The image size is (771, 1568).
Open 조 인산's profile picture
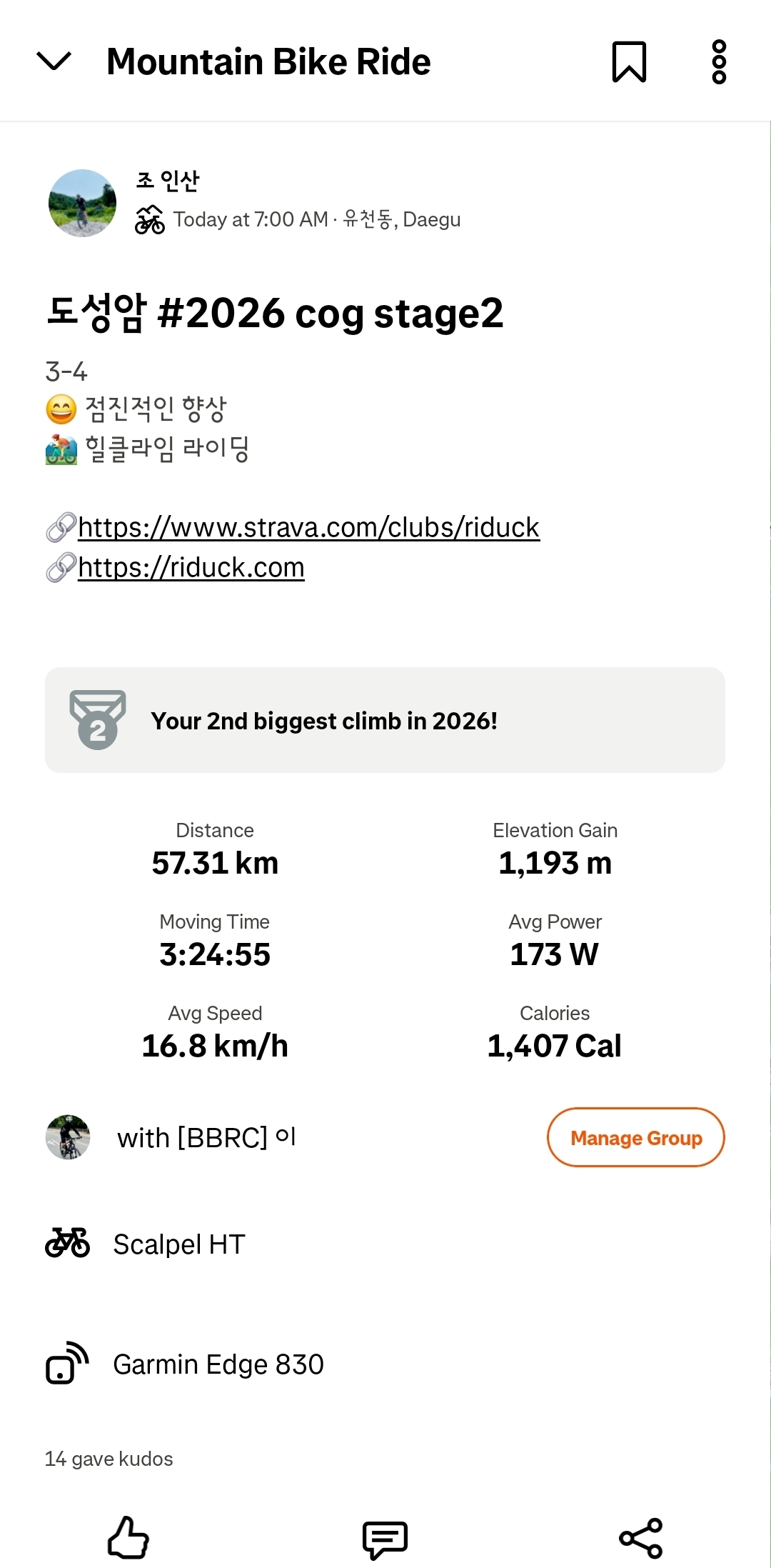coord(83,203)
